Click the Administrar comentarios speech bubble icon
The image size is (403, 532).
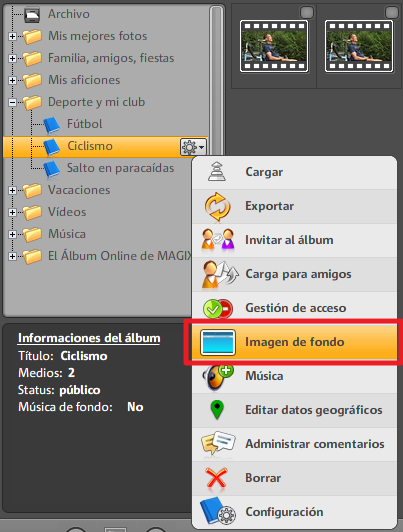[x=218, y=443]
